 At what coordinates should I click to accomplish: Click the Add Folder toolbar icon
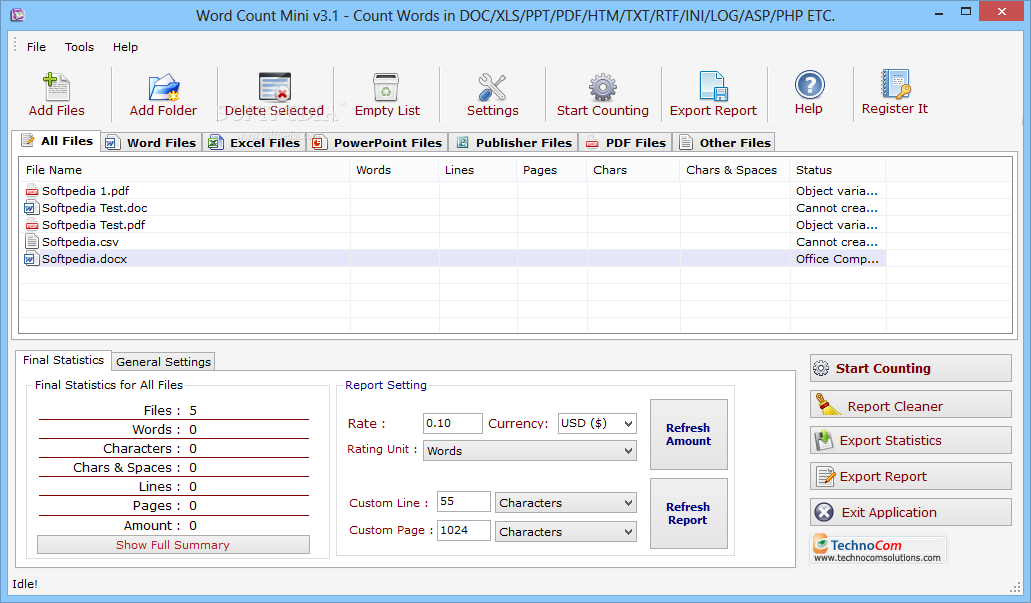[x=163, y=87]
